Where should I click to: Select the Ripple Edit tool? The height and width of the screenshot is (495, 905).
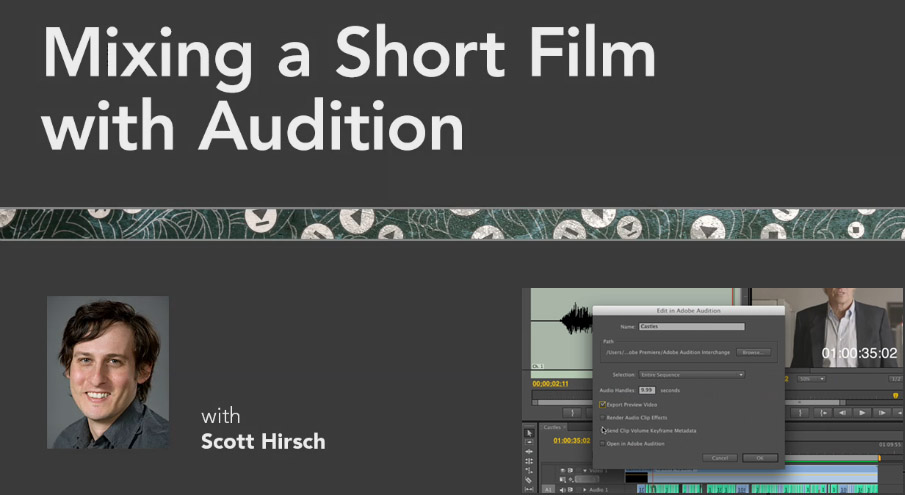[x=529, y=452]
